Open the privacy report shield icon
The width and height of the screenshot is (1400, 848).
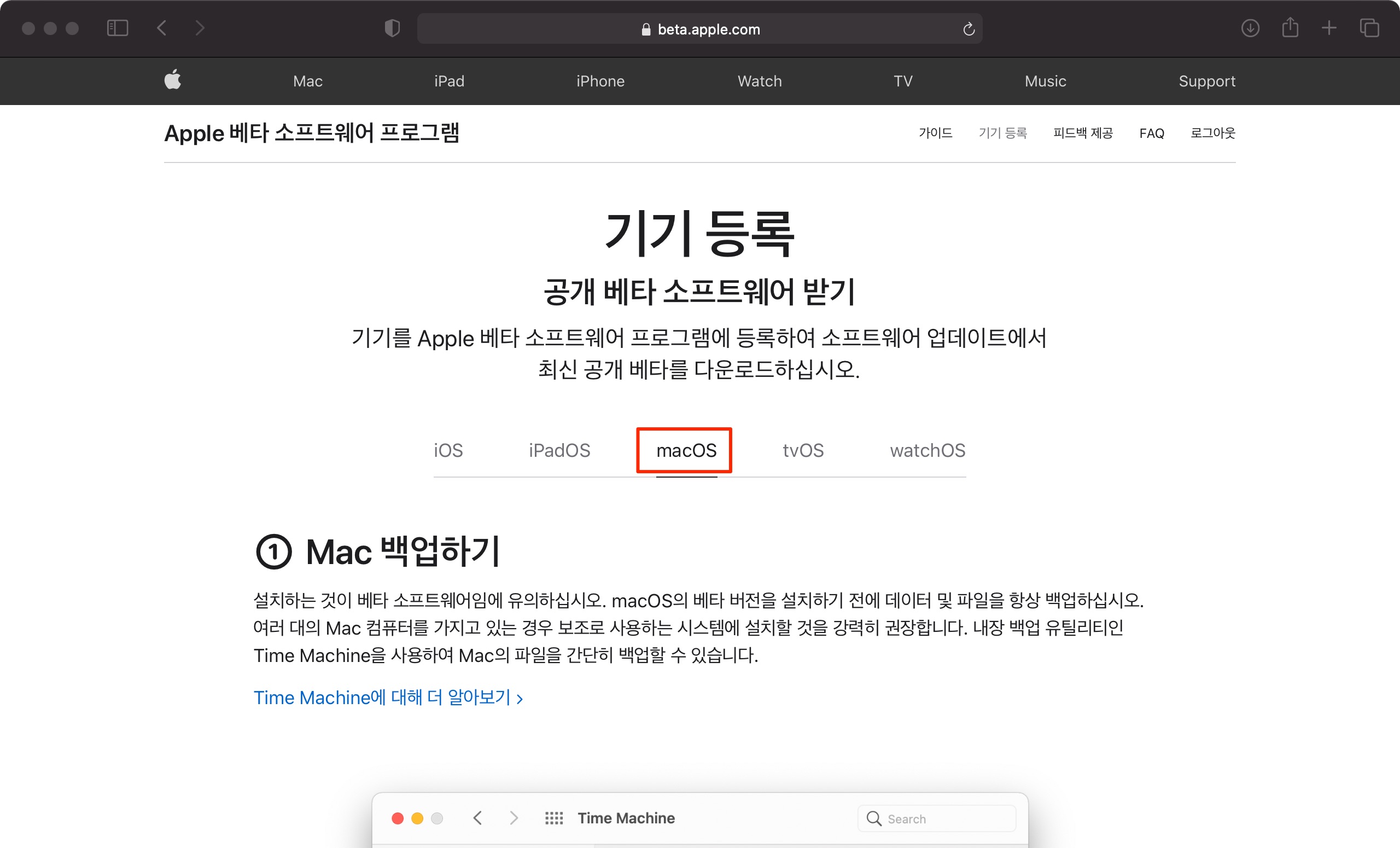coord(392,28)
